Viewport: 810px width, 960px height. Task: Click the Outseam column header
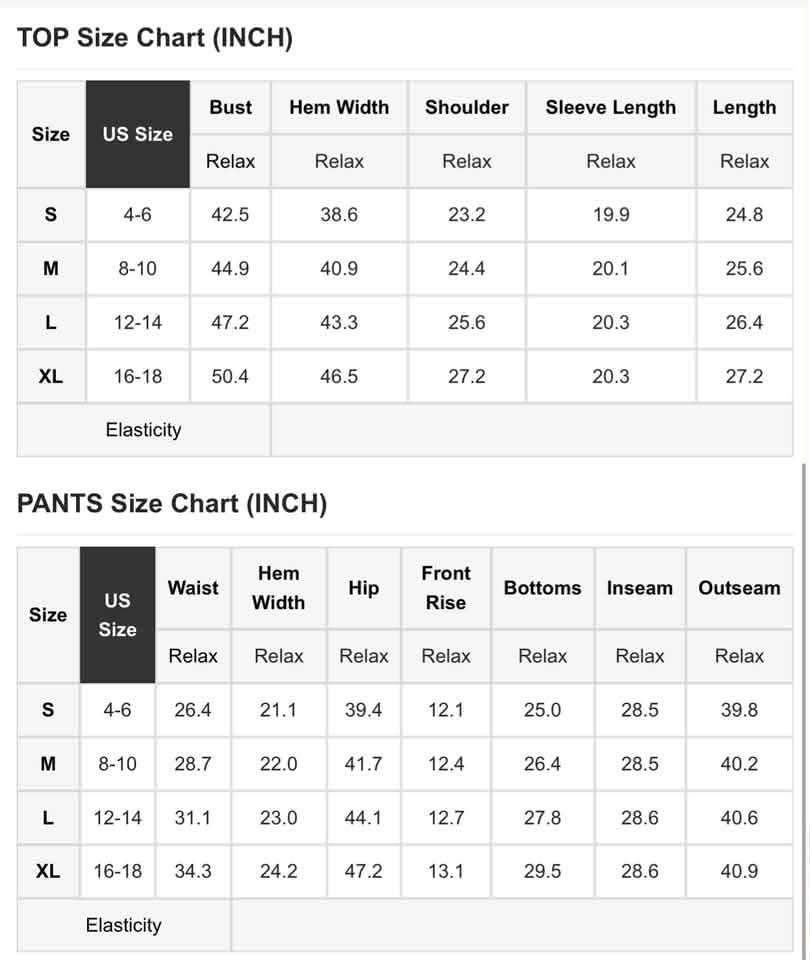coord(739,588)
